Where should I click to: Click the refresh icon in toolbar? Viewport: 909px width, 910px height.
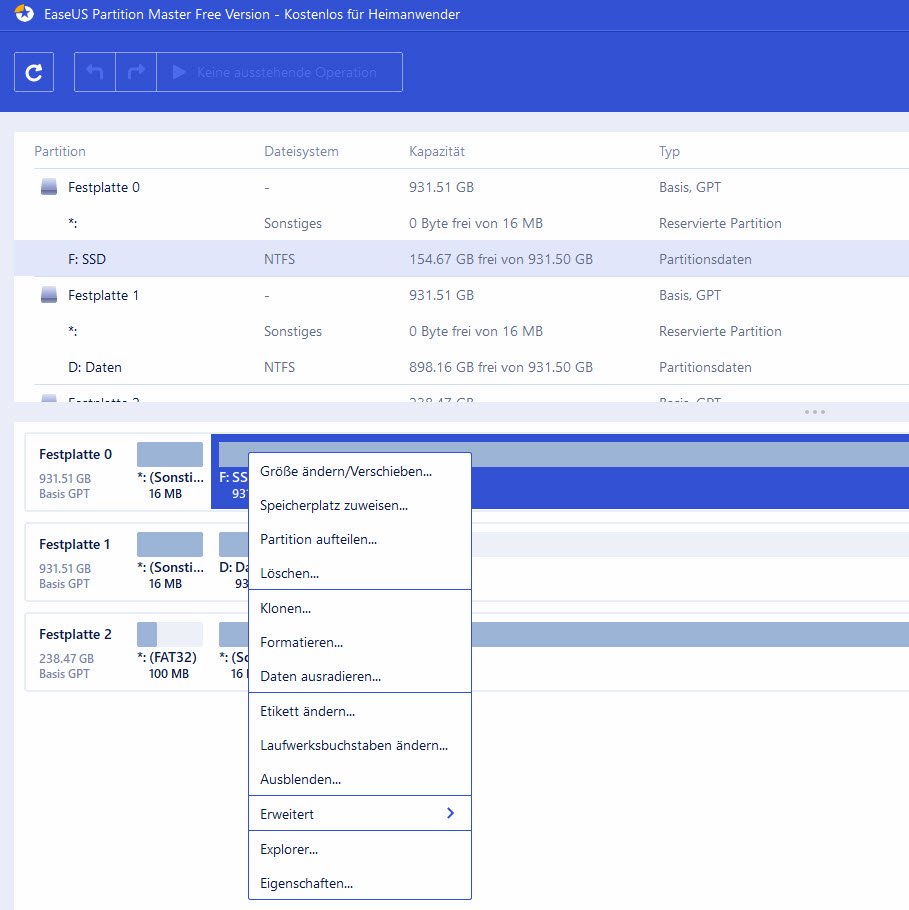34,72
